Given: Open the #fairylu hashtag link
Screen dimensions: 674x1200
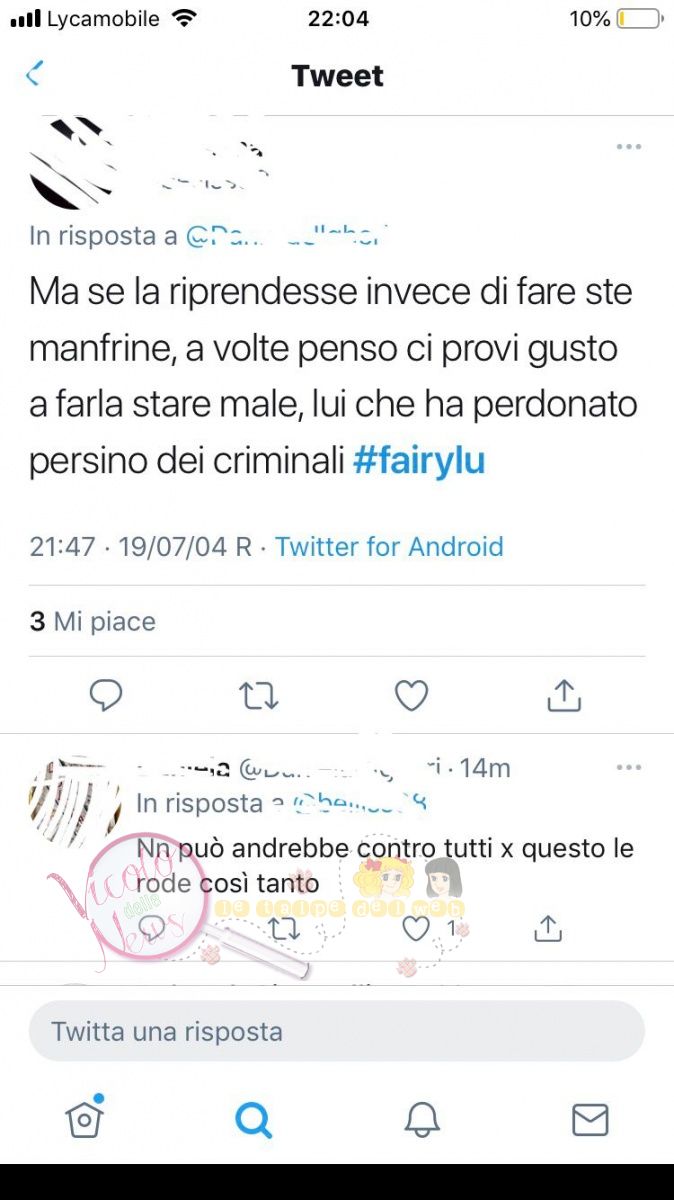Looking at the screenshot, I should [419, 461].
